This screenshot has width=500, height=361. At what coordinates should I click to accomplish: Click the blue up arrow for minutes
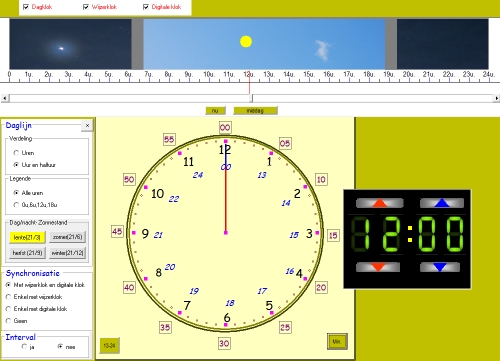click(x=442, y=203)
